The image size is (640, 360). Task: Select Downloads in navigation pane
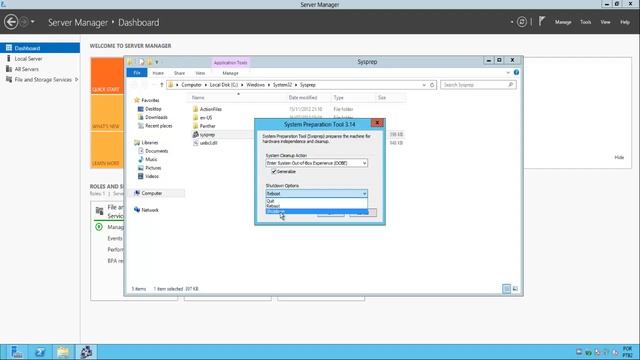156,117
